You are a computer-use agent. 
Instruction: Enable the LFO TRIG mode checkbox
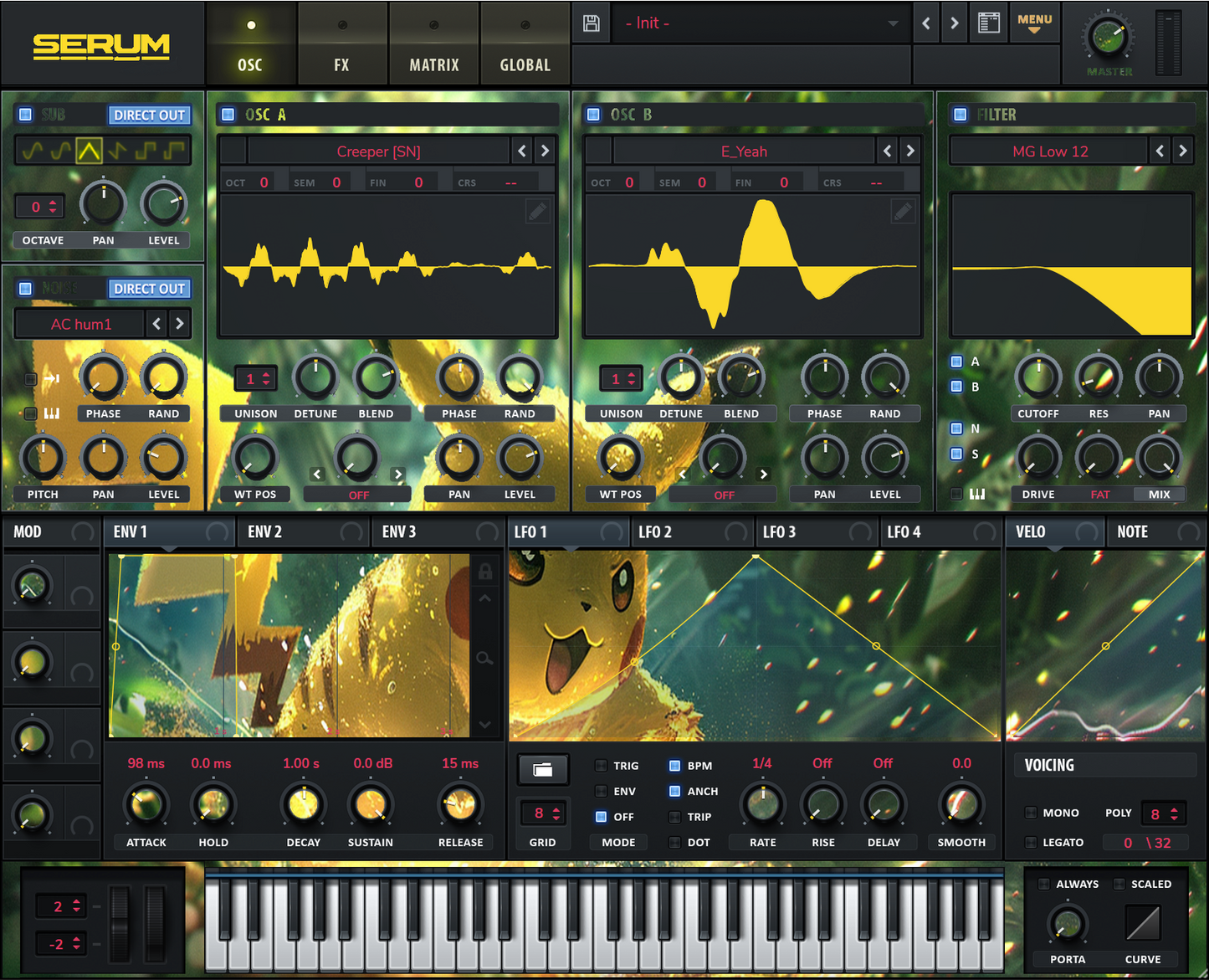[601, 766]
